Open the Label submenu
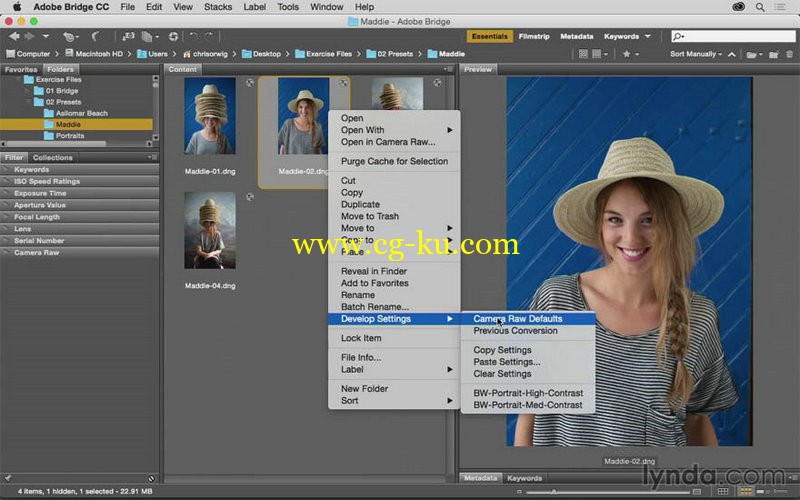Image resolution: width=800 pixels, height=500 pixels. [x=394, y=369]
